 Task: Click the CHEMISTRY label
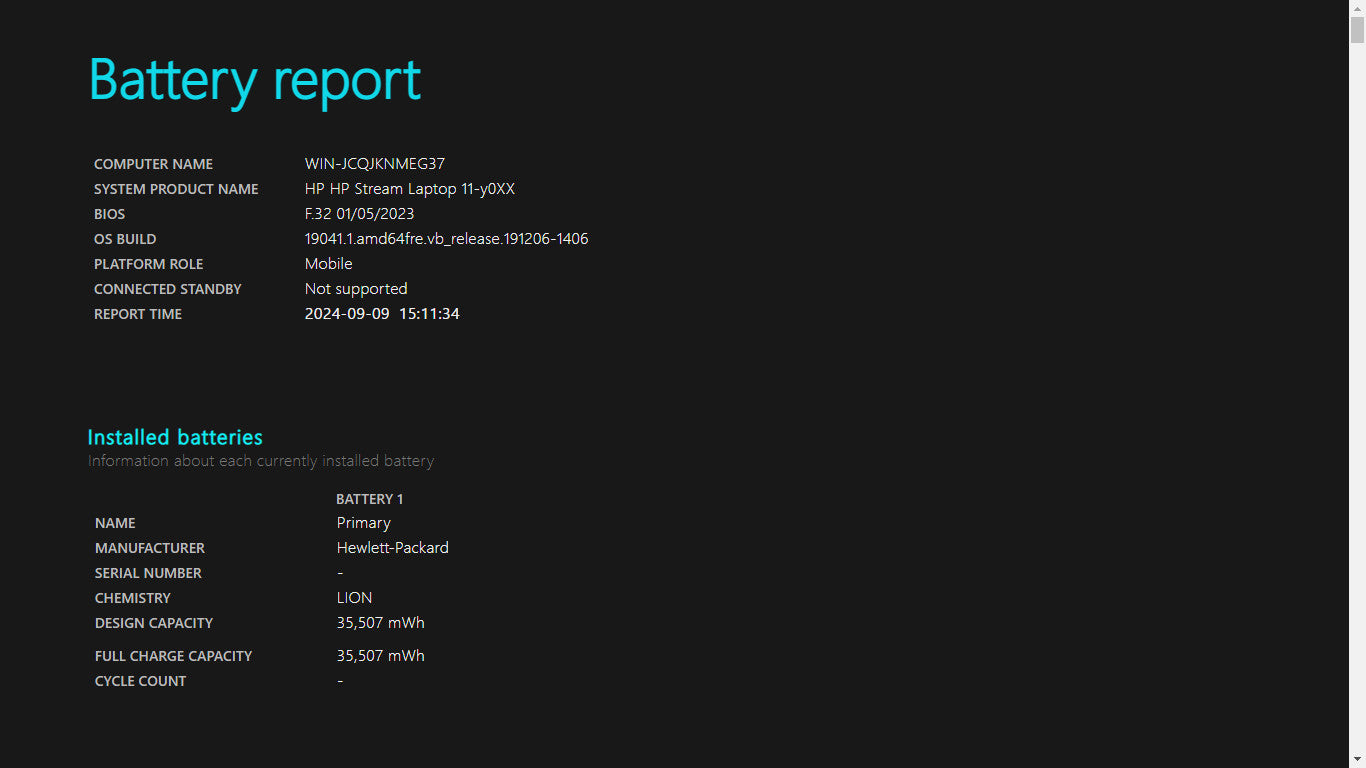coord(133,598)
